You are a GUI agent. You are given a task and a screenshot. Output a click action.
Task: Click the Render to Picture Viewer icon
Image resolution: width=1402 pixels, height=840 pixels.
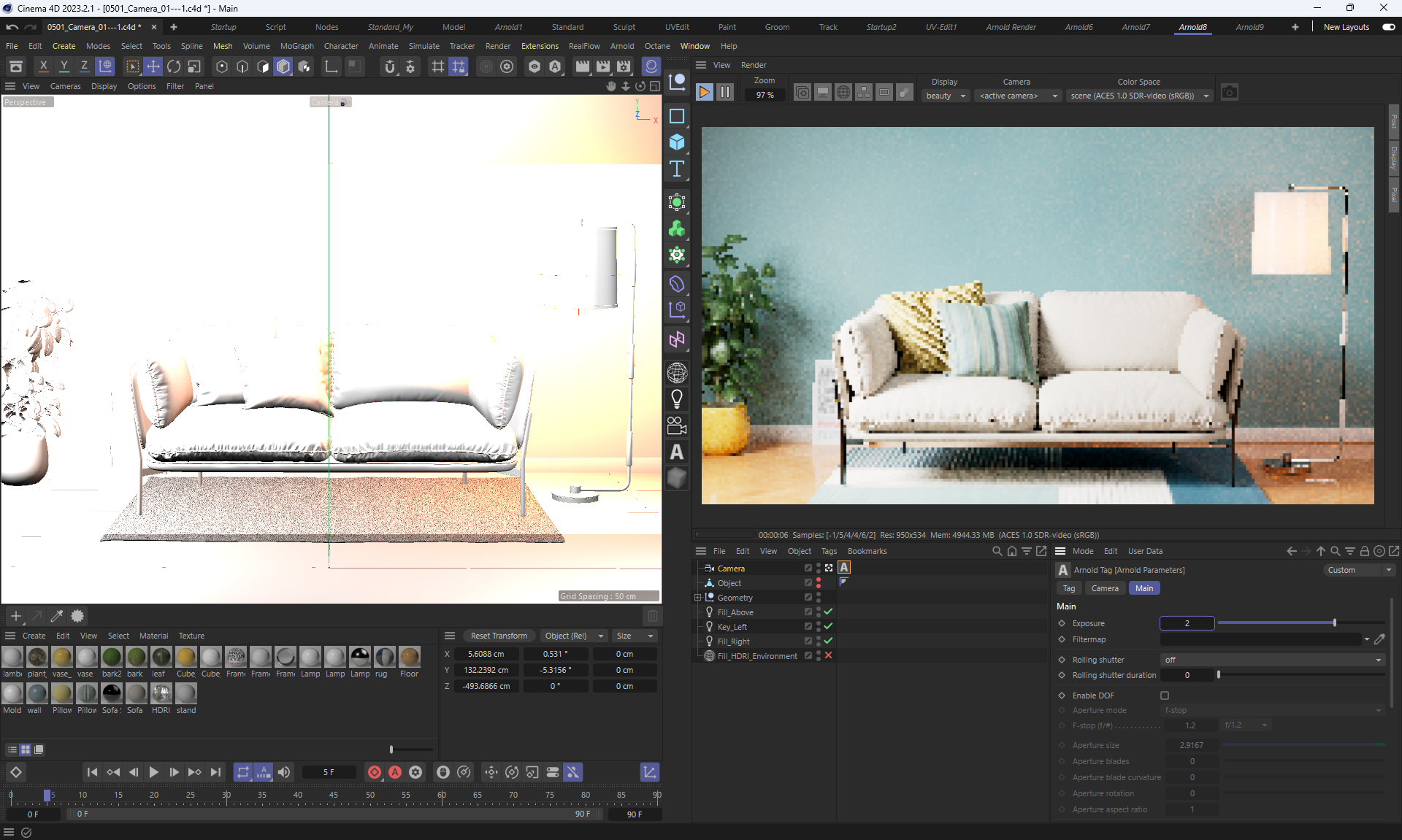[603, 66]
